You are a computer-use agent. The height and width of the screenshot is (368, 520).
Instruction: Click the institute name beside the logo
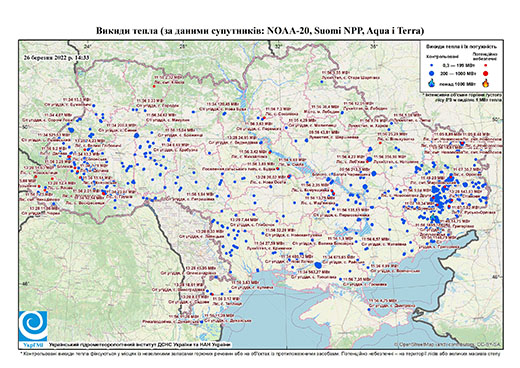point(140,345)
